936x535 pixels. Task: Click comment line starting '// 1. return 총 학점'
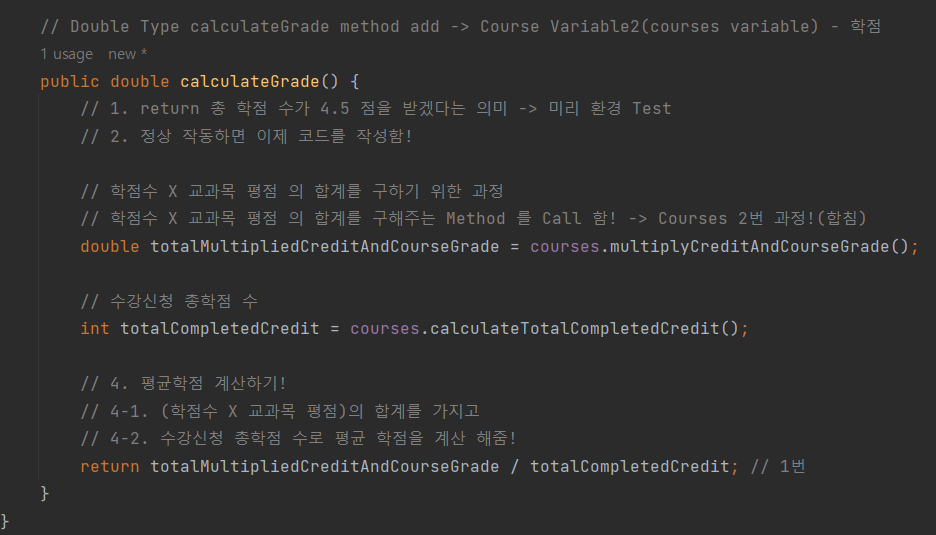click(x=376, y=109)
